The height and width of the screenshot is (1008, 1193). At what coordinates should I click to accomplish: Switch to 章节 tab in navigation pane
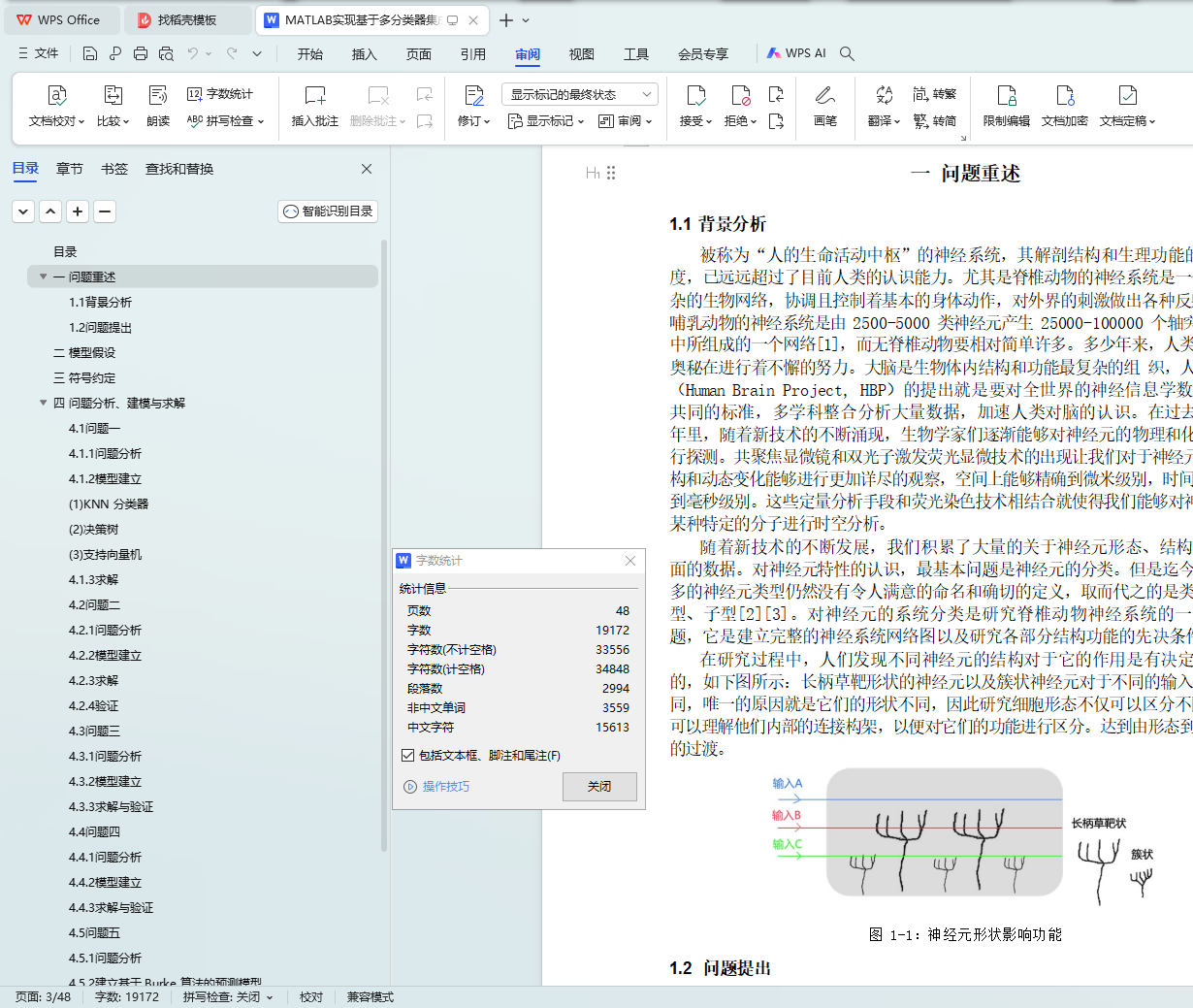[70, 169]
